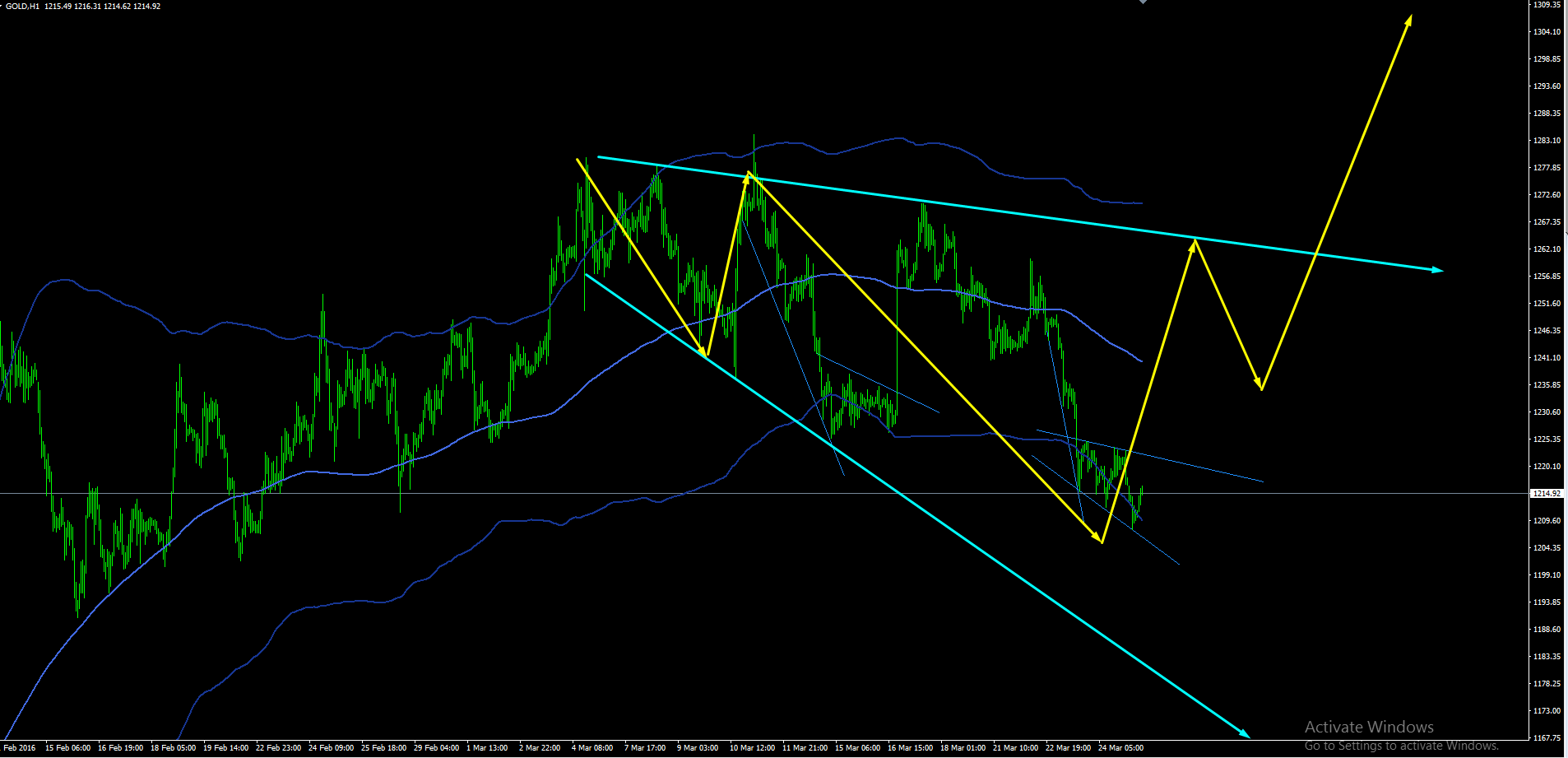Click the 1235.85 price axis label
The height and width of the screenshot is (758, 1568).
[x=1547, y=385]
